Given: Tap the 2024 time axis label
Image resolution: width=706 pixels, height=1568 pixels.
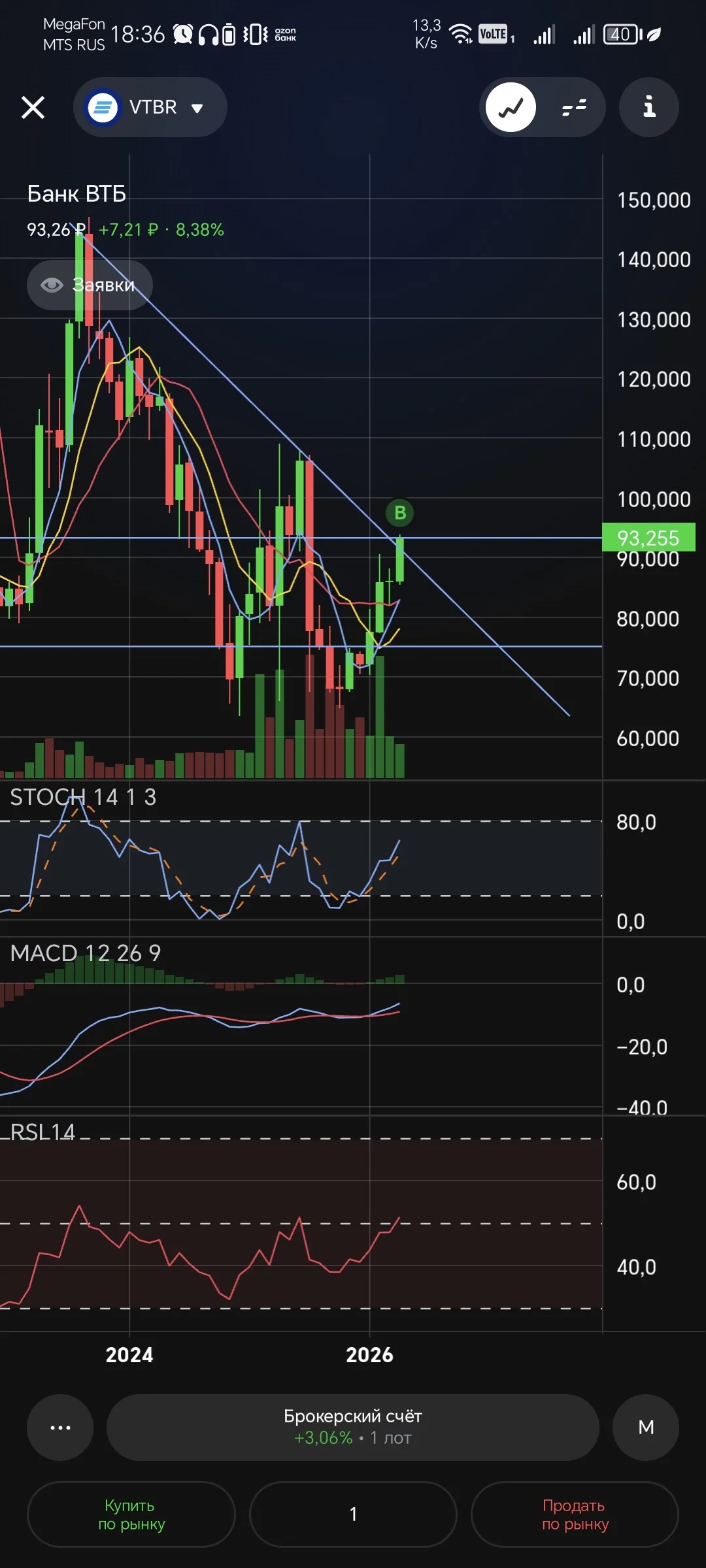Looking at the screenshot, I should click(129, 1355).
